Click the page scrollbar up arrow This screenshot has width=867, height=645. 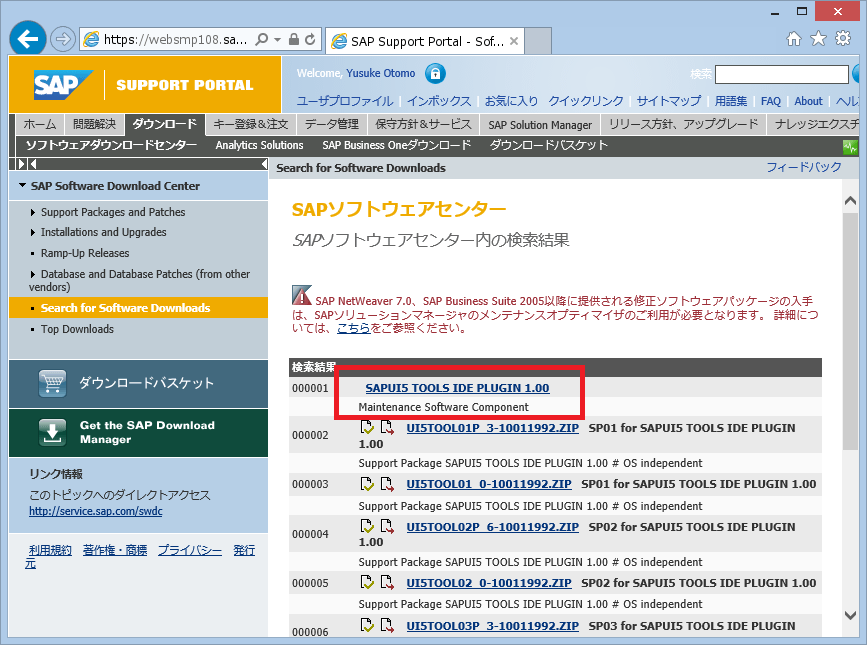pyautogui.click(x=850, y=201)
